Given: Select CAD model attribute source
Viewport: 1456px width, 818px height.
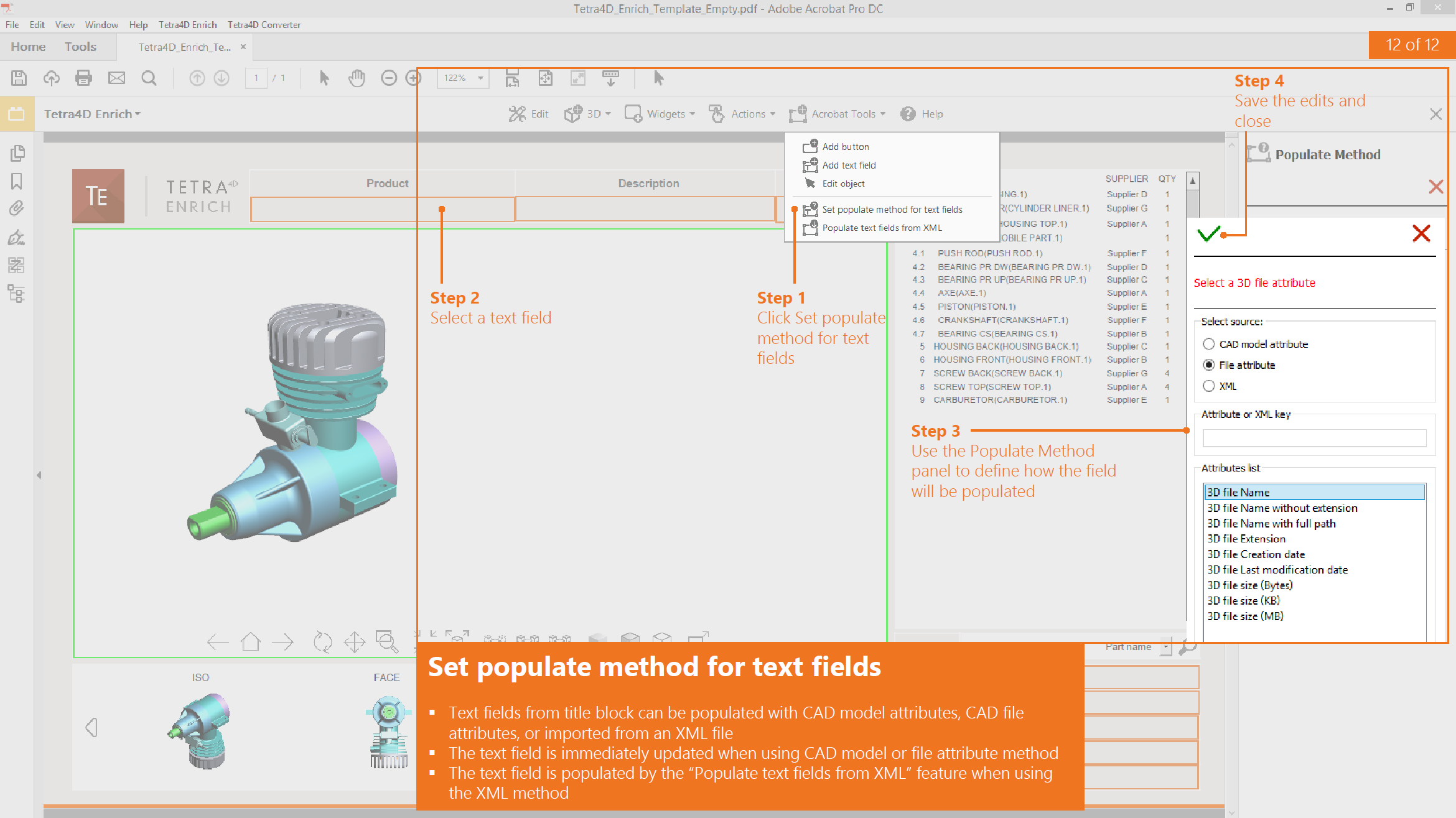Looking at the screenshot, I should (1209, 344).
